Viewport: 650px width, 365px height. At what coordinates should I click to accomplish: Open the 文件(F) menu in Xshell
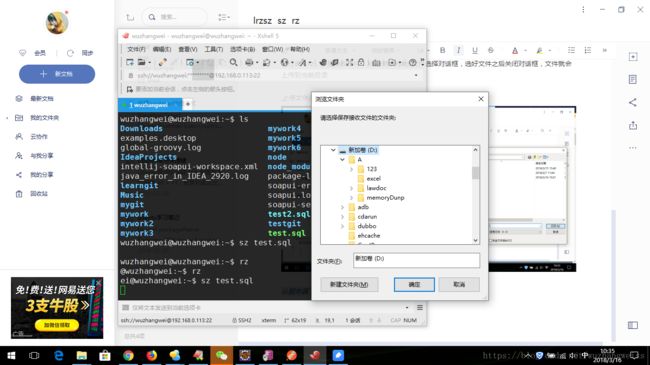pyautogui.click(x=136, y=49)
